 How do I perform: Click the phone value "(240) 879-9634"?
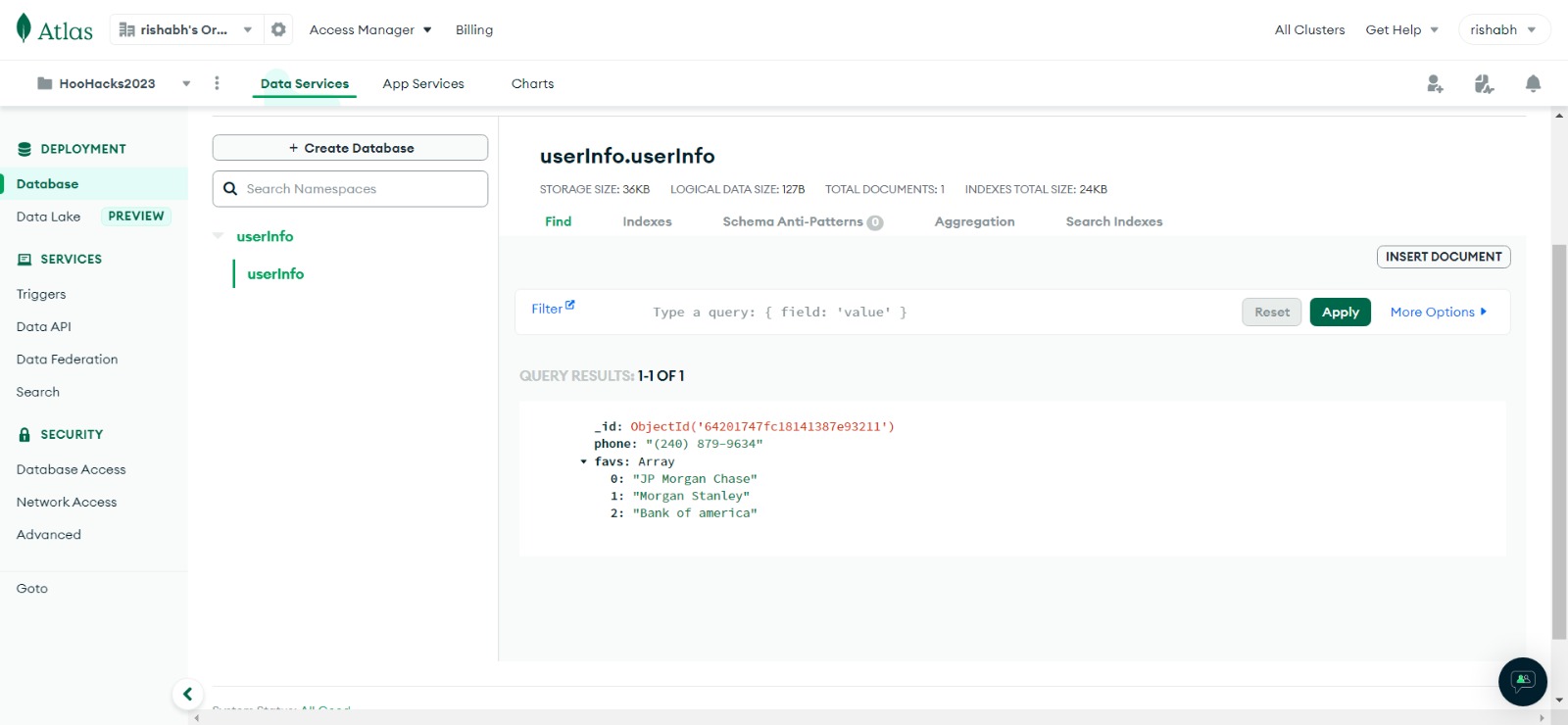click(704, 444)
